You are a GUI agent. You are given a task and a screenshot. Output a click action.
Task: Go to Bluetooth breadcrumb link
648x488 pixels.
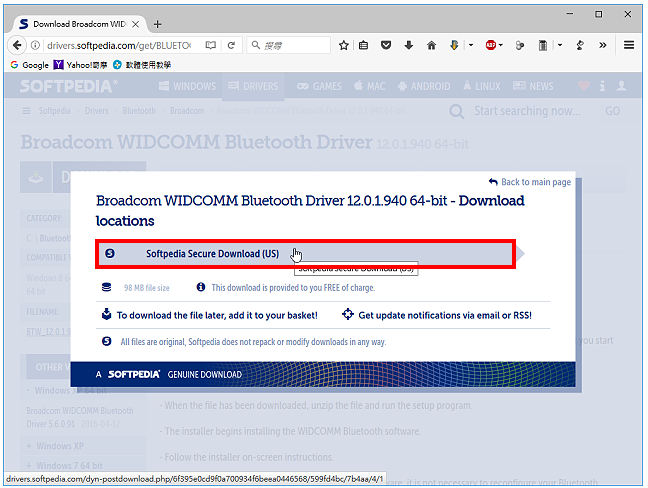139,111
